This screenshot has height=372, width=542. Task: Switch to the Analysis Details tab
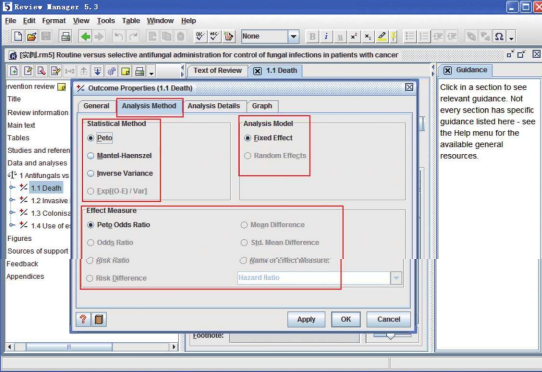click(214, 106)
